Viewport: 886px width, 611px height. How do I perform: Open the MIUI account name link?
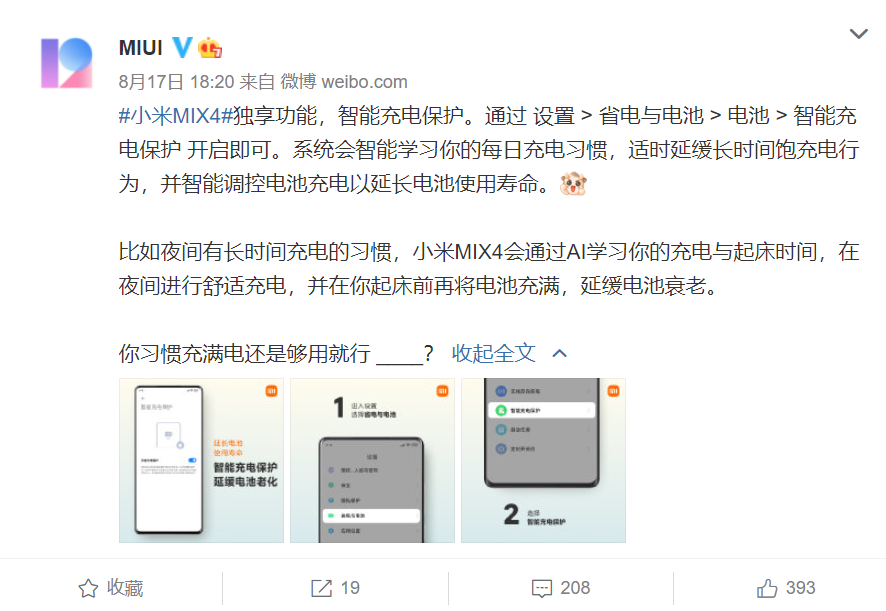coord(141,48)
